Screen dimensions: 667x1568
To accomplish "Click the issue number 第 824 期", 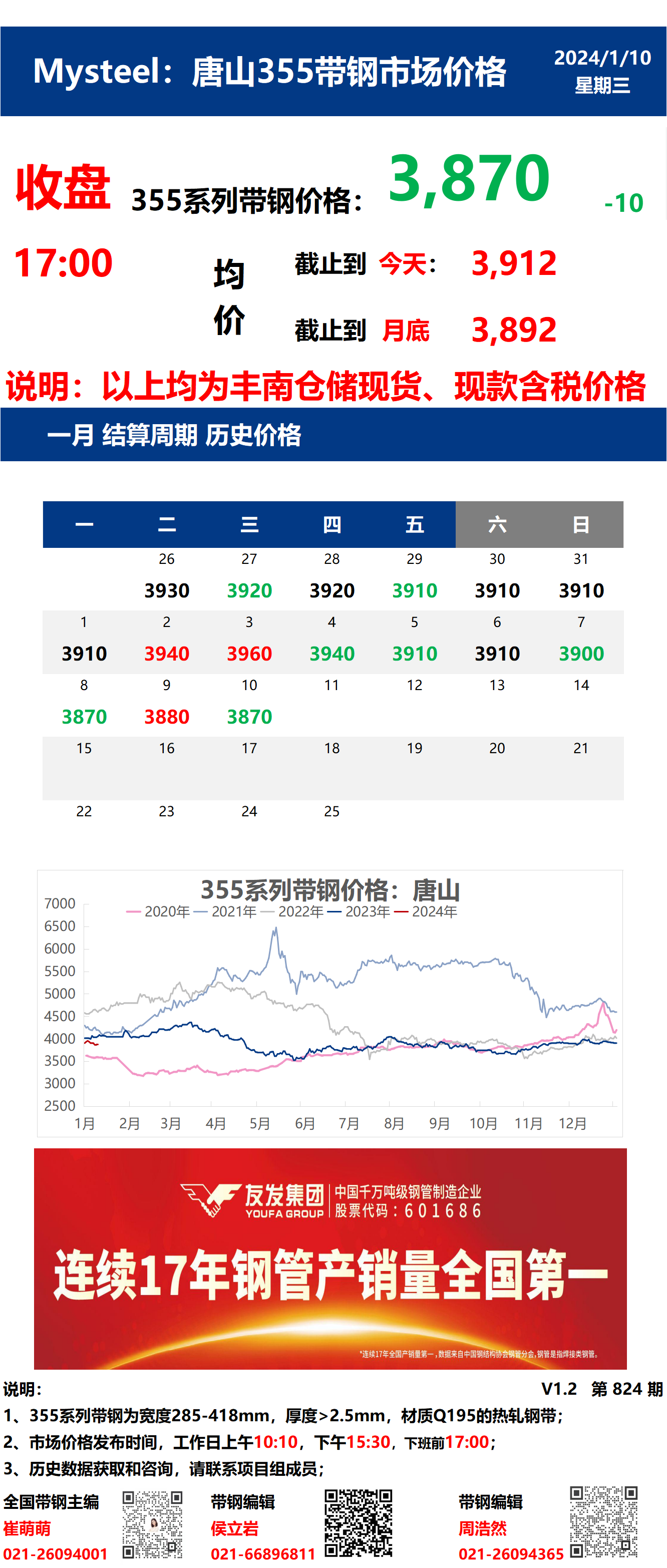I will pyautogui.click(x=627, y=1389).
